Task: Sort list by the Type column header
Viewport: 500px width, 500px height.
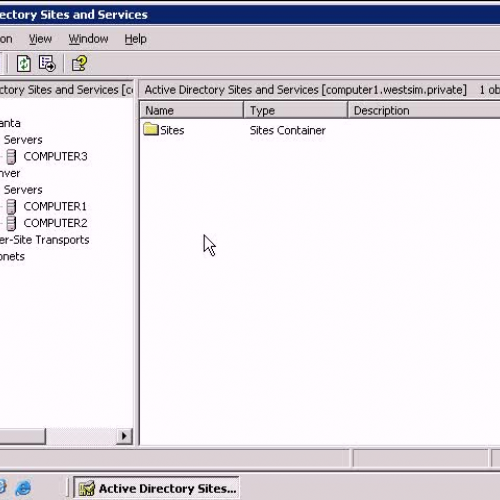Action: point(296,110)
